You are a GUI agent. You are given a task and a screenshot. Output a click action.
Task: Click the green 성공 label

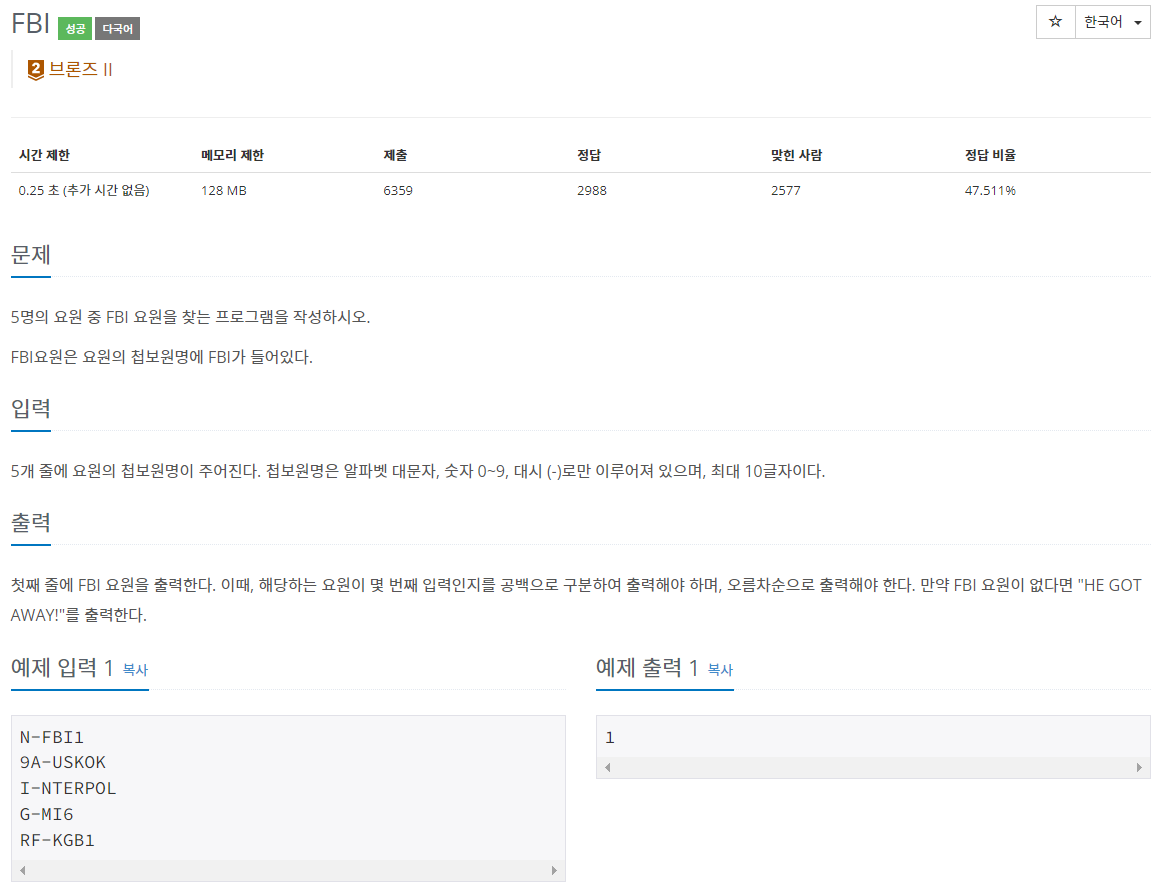click(75, 28)
